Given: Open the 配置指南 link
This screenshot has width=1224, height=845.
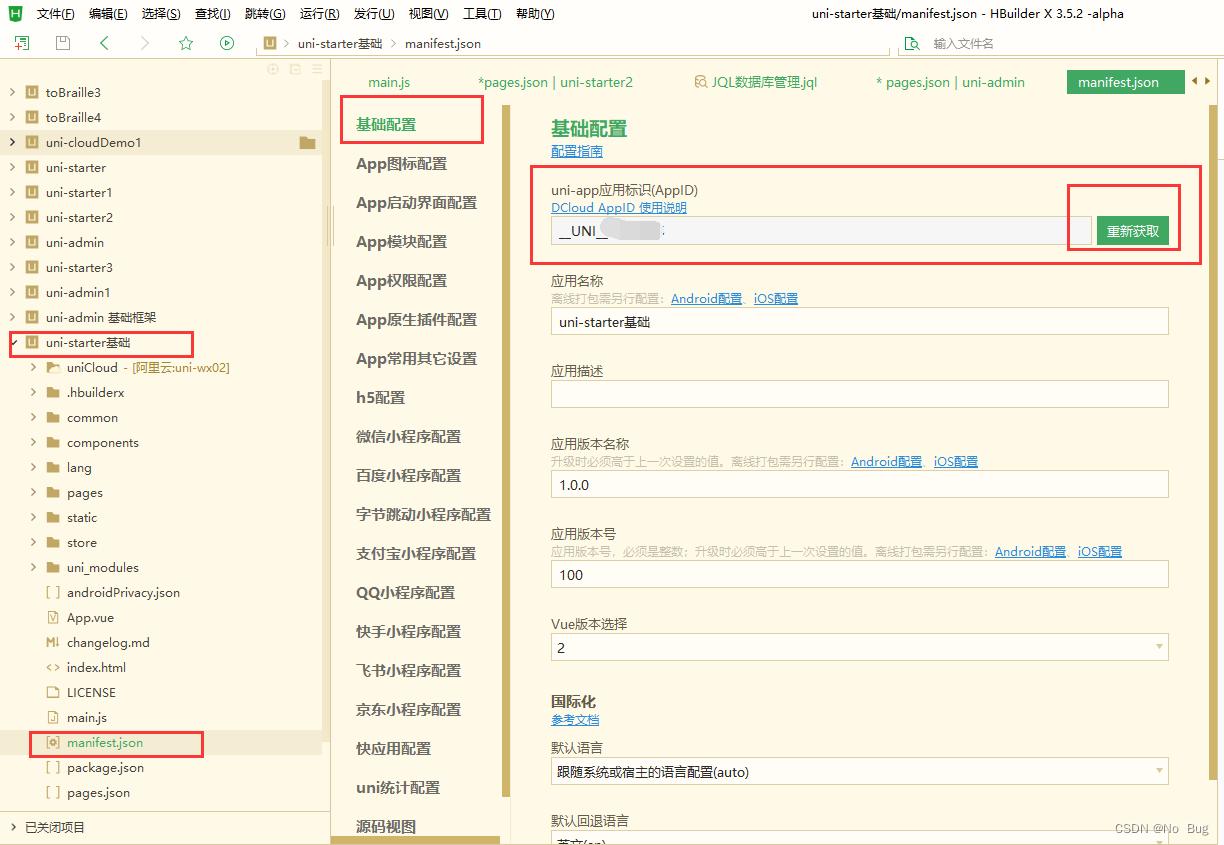Looking at the screenshot, I should [x=577, y=152].
